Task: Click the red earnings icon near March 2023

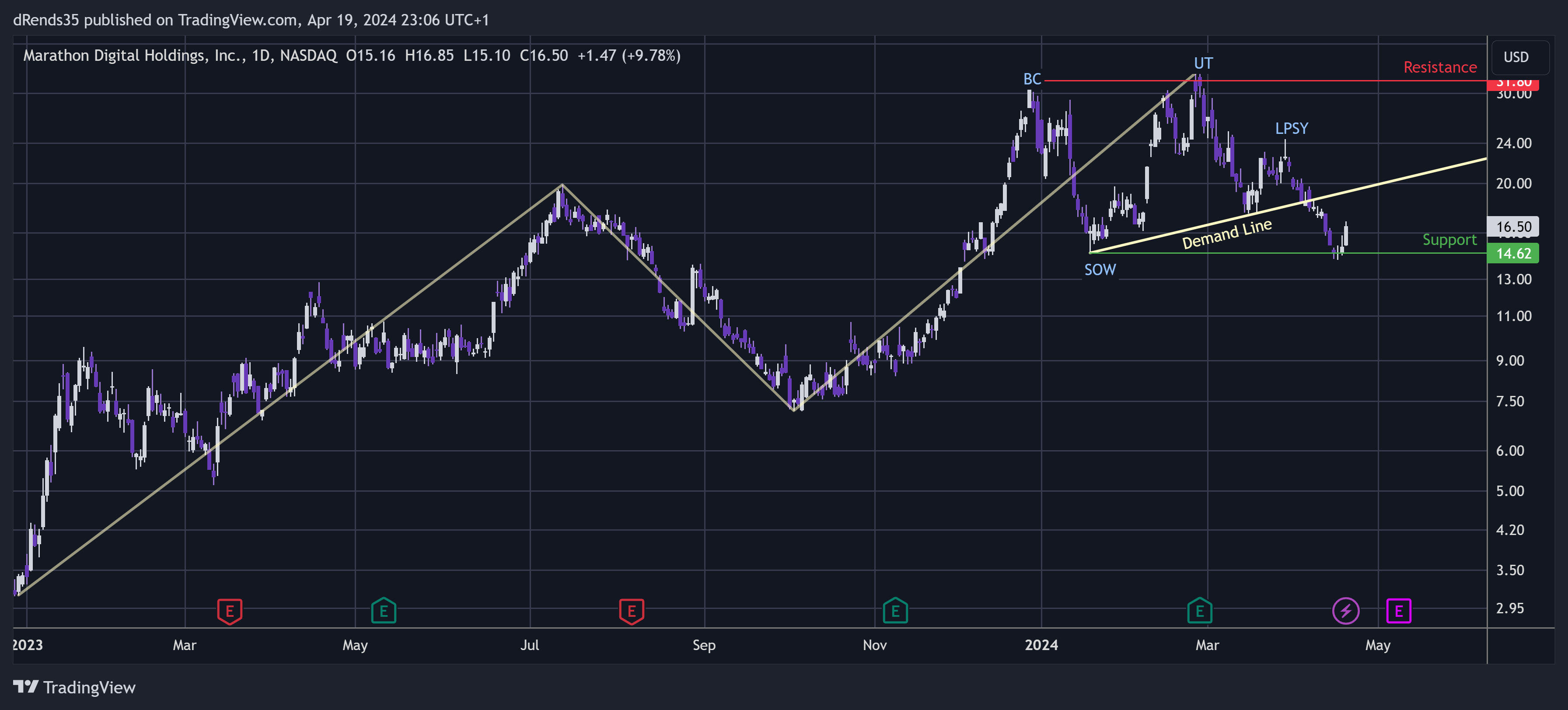Action: click(230, 611)
